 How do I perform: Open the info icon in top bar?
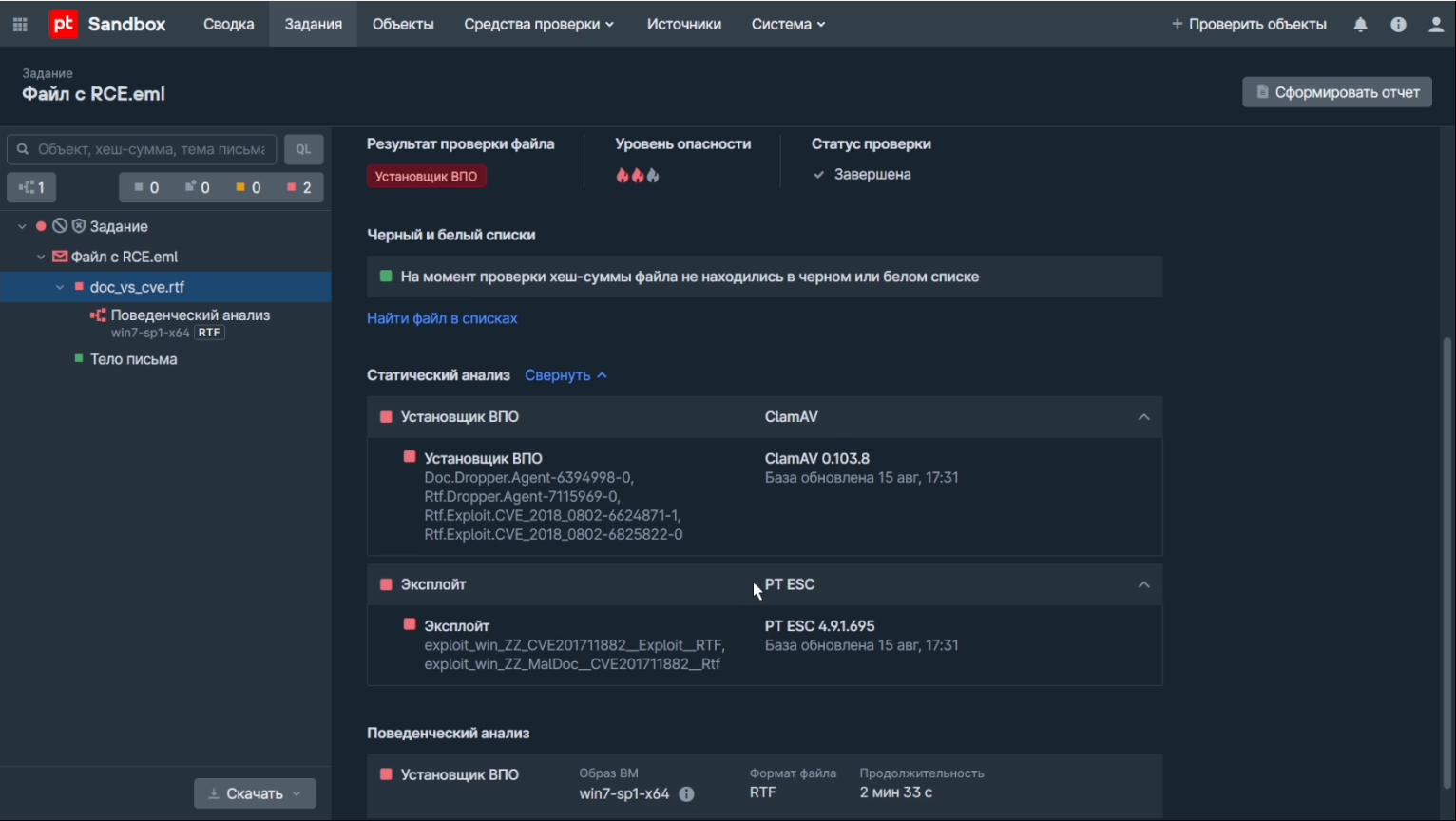pyautogui.click(x=1398, y=24)
